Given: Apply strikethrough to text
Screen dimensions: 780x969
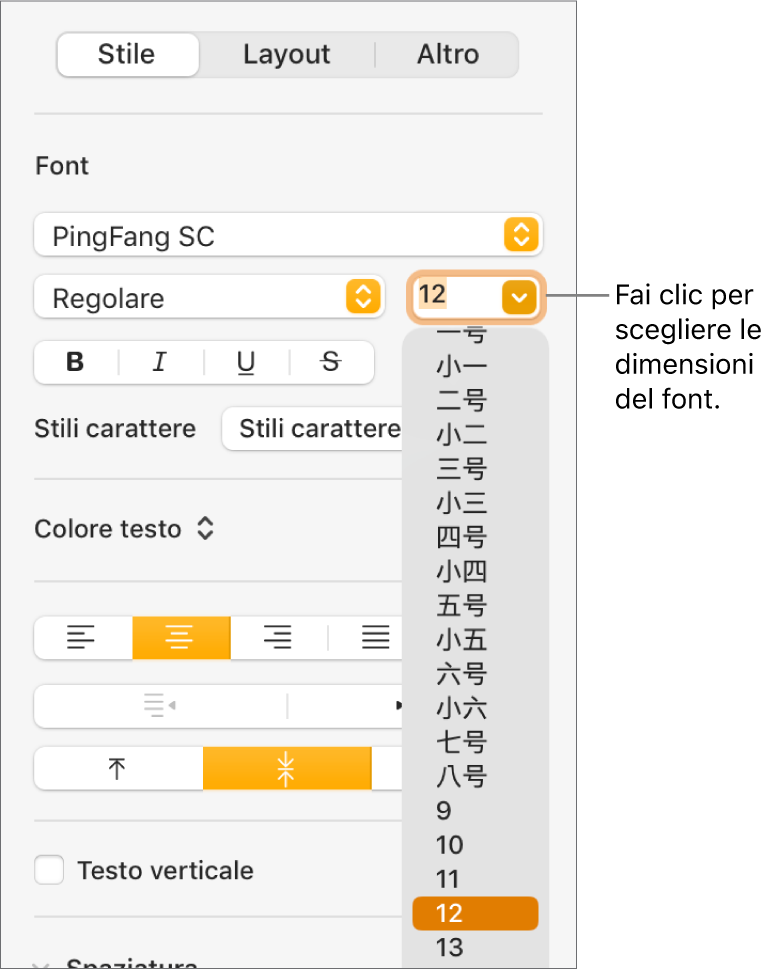Looking at the screenshot, I should 331,363.
